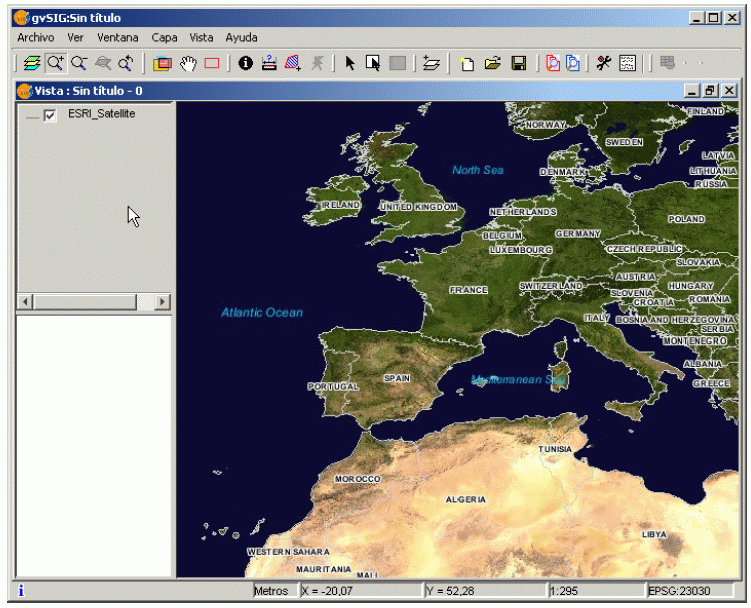Click the Add Layer icon
This screenshot has width=751, height=608.
click(431, 63)
